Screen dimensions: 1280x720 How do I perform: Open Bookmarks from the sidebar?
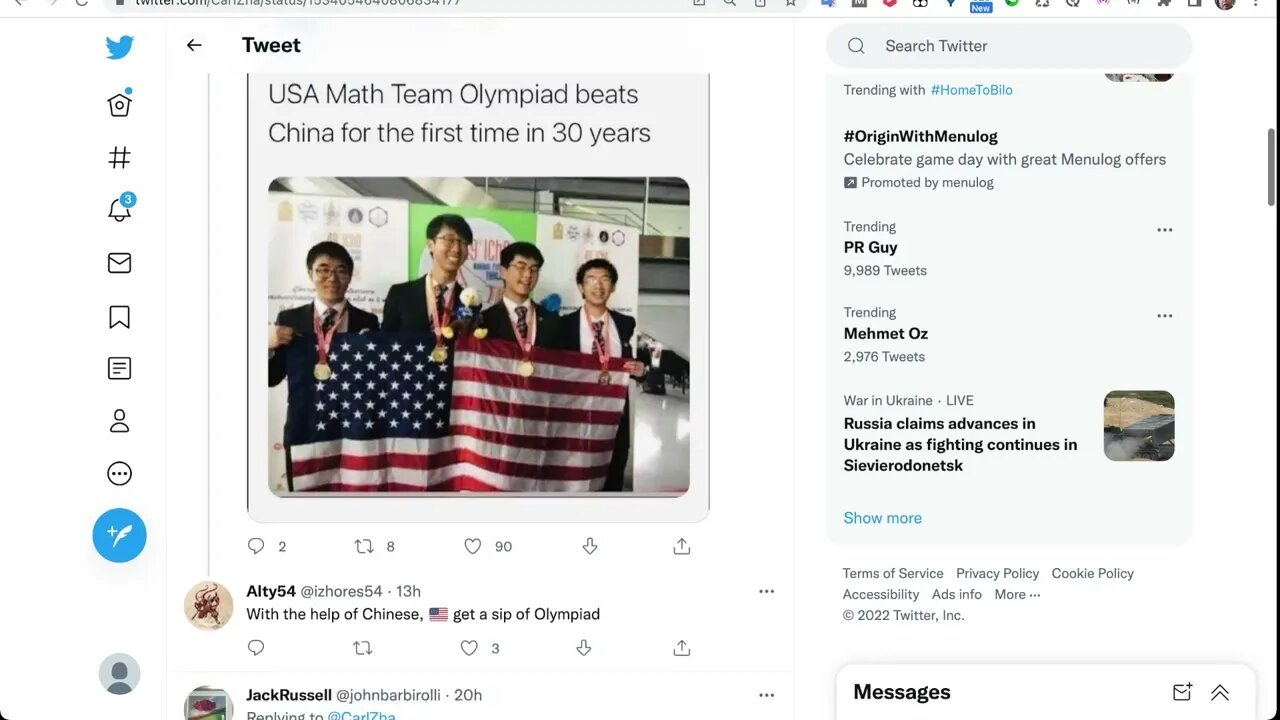[x=119, y=317]
